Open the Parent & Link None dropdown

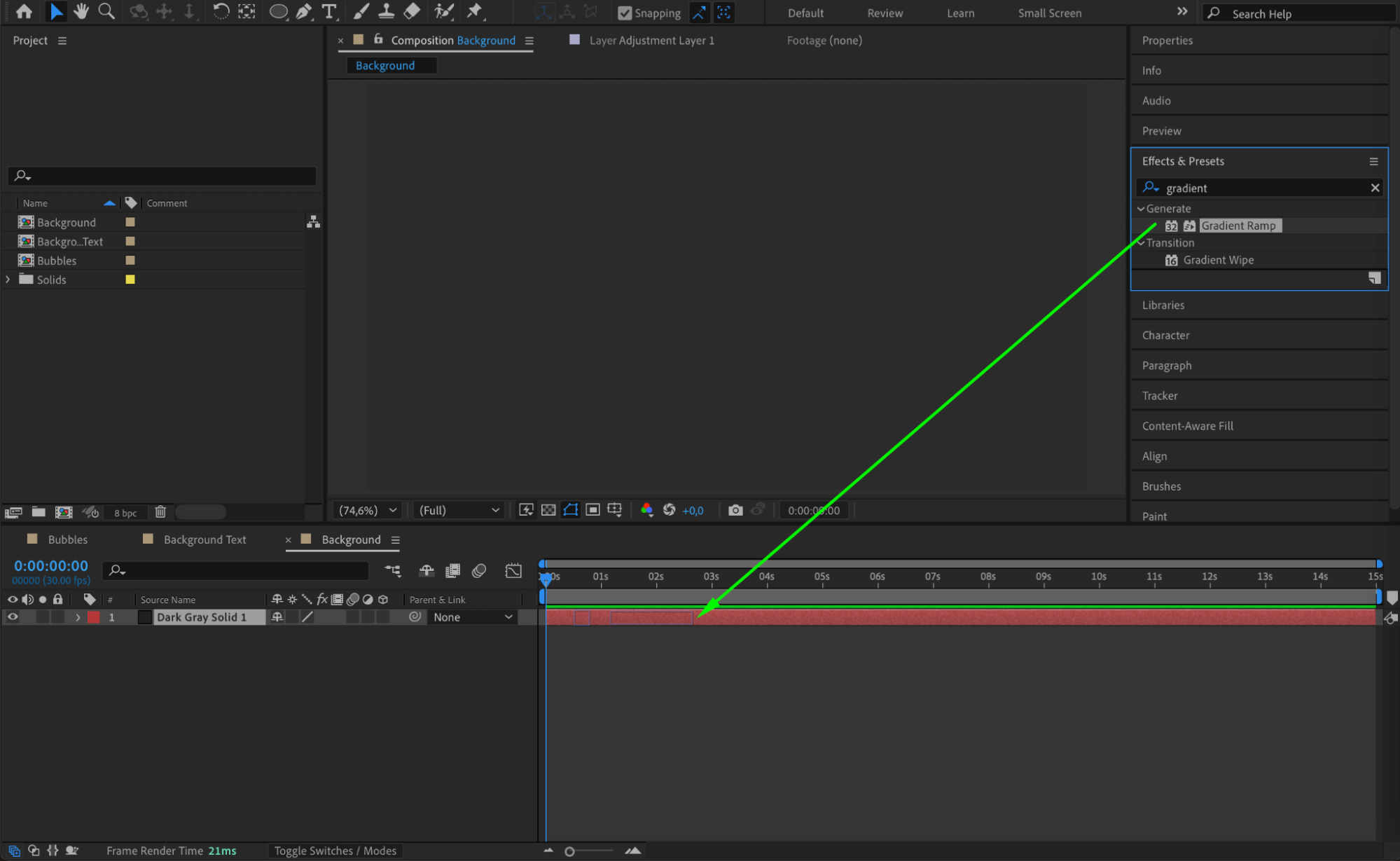473,617
